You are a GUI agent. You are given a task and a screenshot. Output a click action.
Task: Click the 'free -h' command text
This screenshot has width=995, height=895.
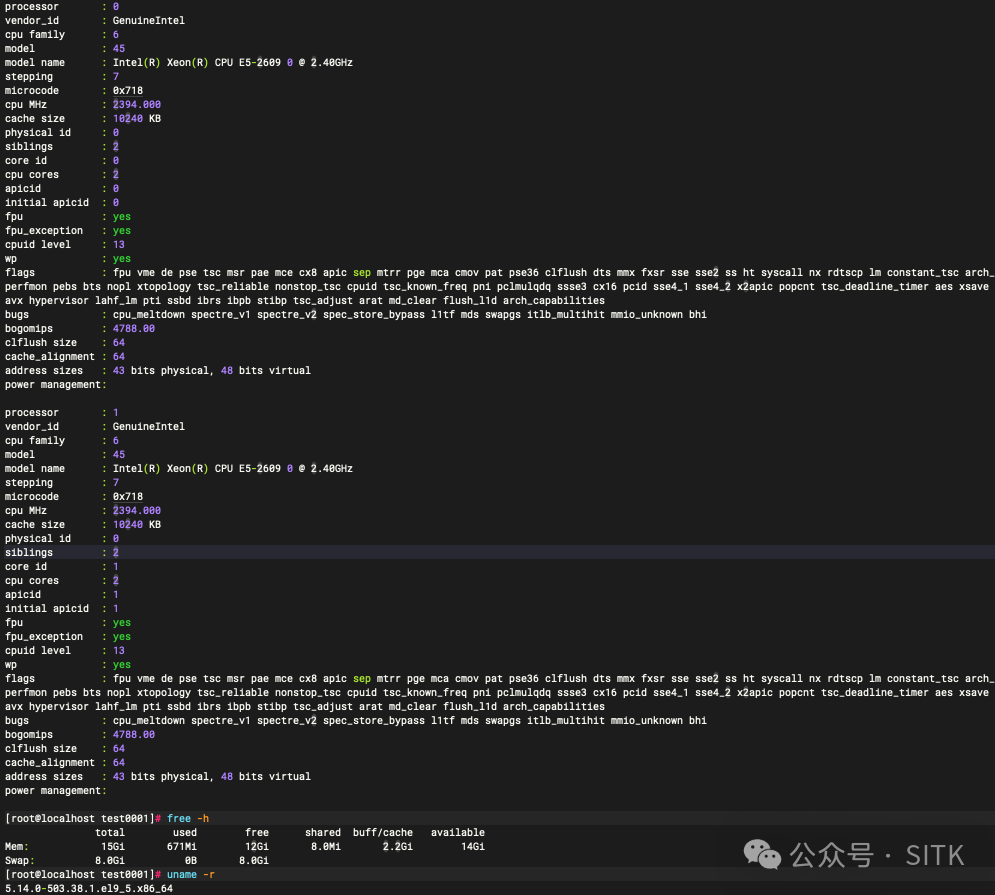[x=188, y=818]
